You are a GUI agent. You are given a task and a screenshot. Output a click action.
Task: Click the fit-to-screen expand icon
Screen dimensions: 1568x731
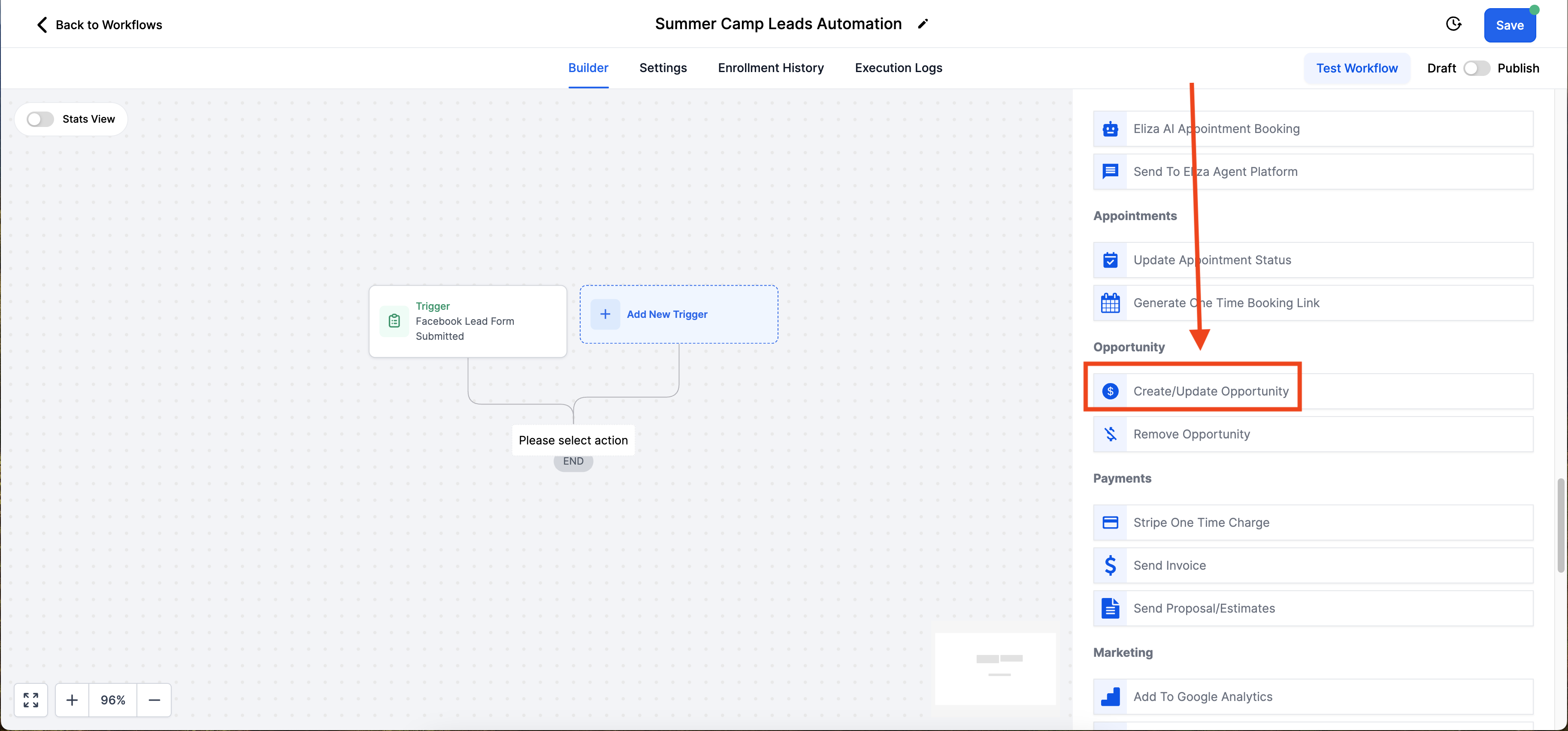[x=31, y=700]
